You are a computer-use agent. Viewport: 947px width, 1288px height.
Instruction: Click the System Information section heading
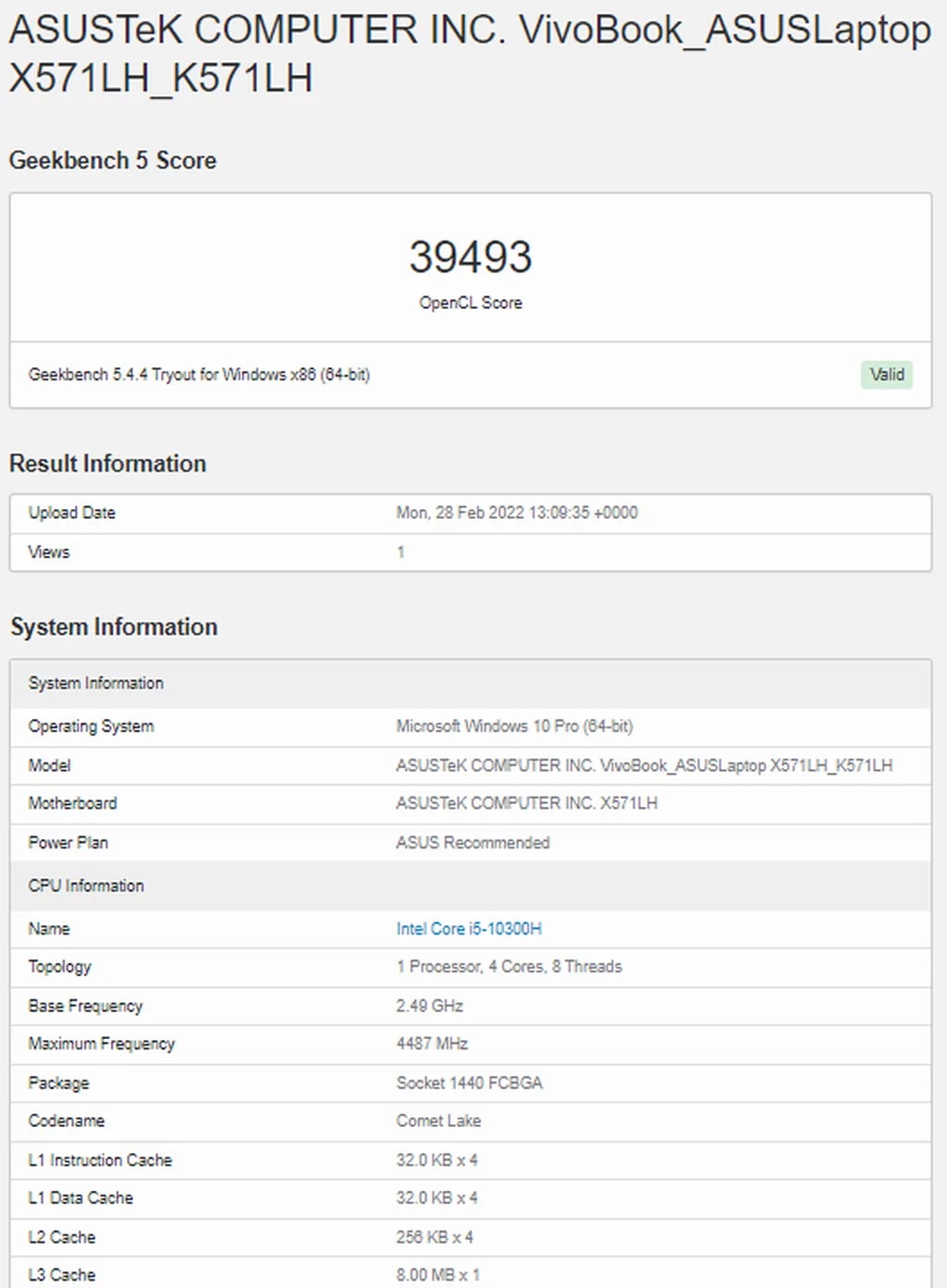(114, 626)
